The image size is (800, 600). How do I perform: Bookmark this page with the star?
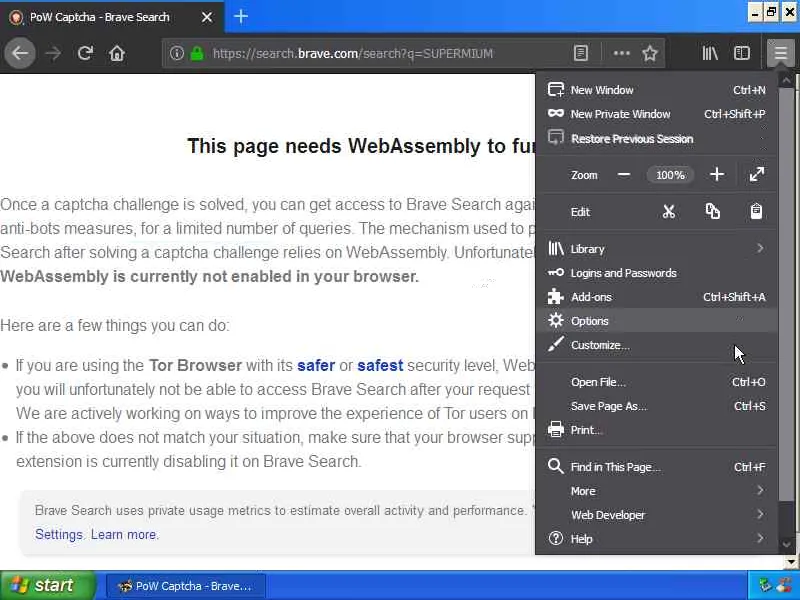pos(649,53)
